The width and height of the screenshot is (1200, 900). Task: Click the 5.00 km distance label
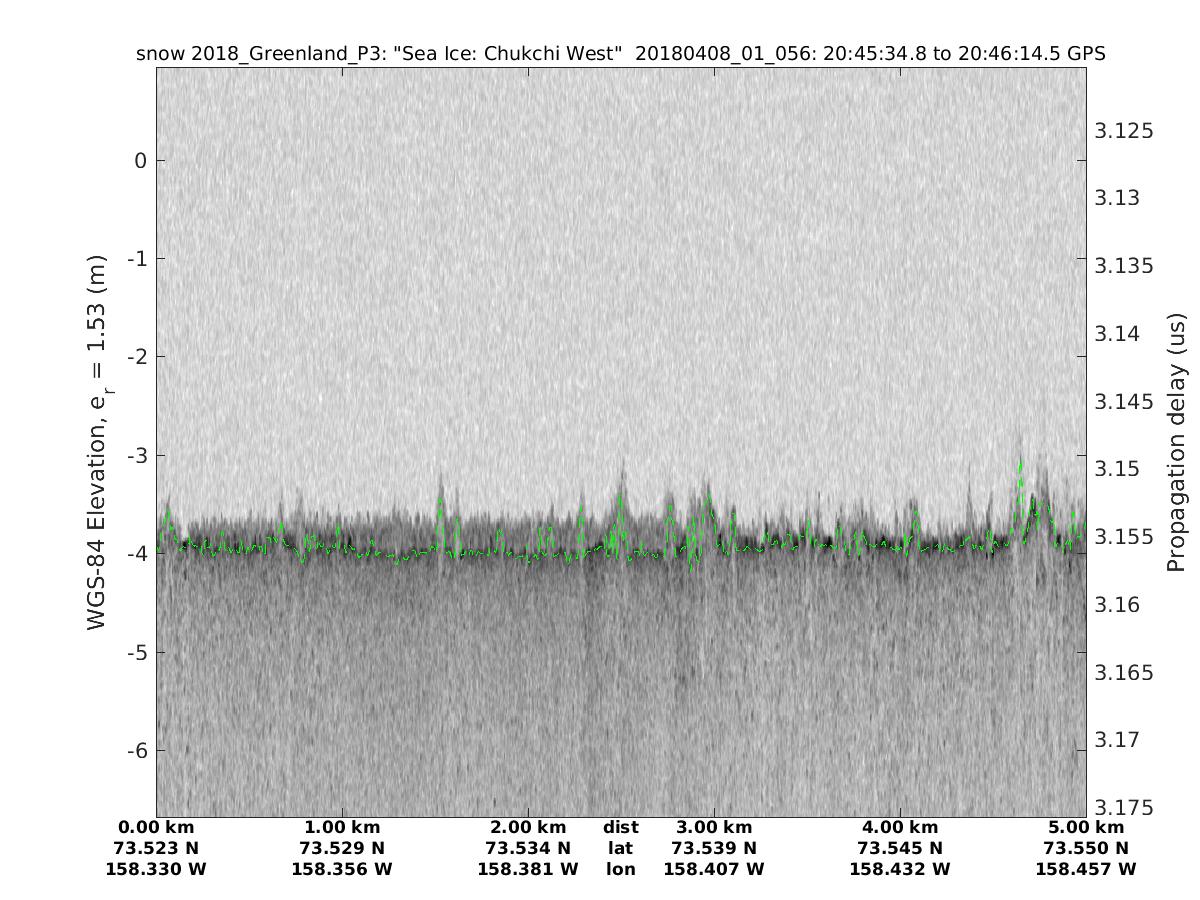(x=1086, y=827)
